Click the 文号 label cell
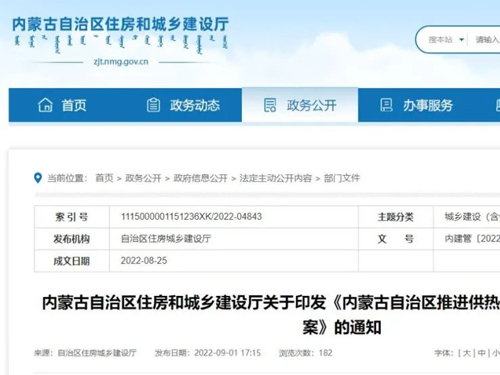 [396, 239]
